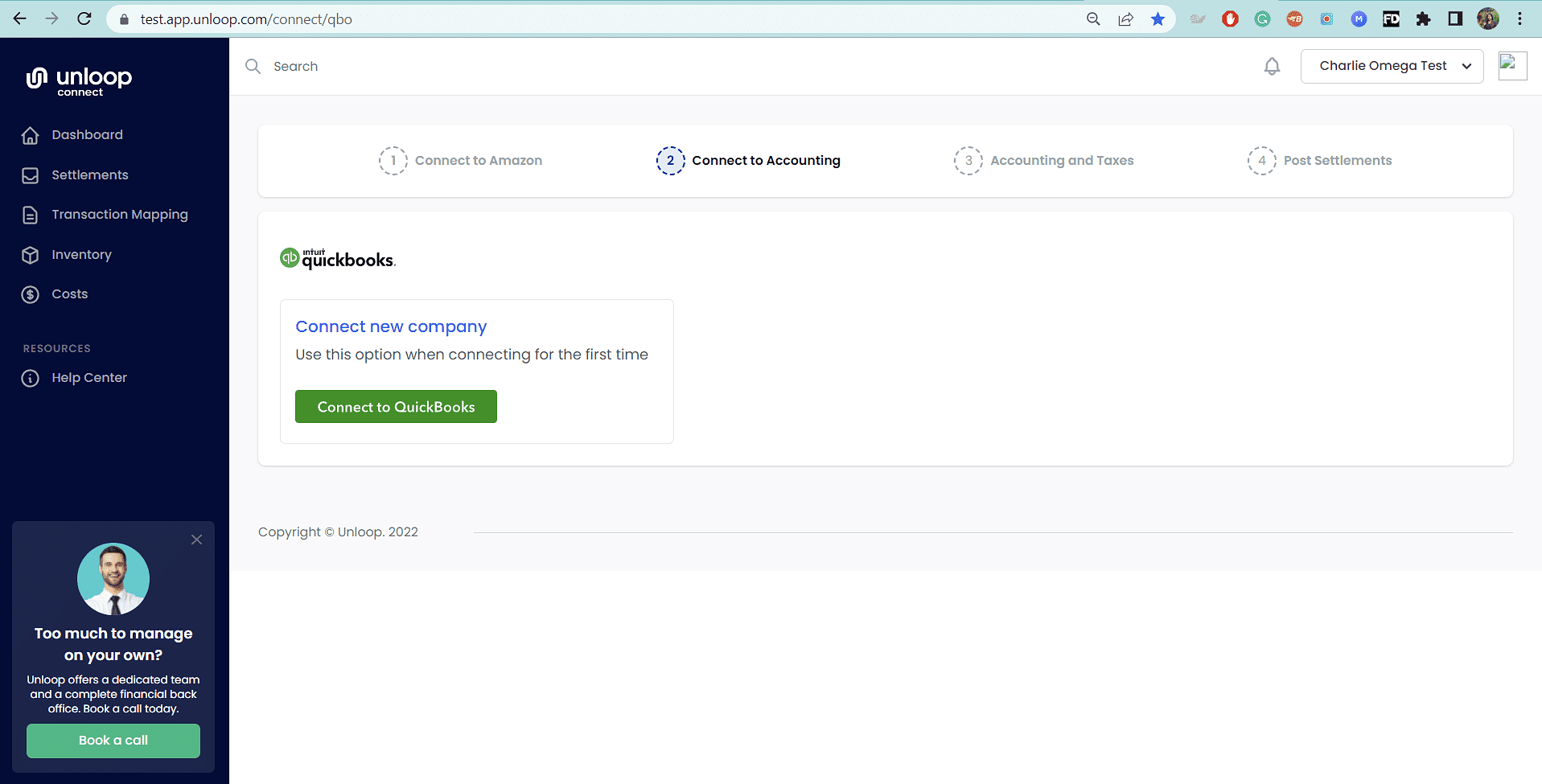1542x784 pixels.
Task: Click the Settlements inbox icon
Action: pyautogui.click(x=31, y=175)
